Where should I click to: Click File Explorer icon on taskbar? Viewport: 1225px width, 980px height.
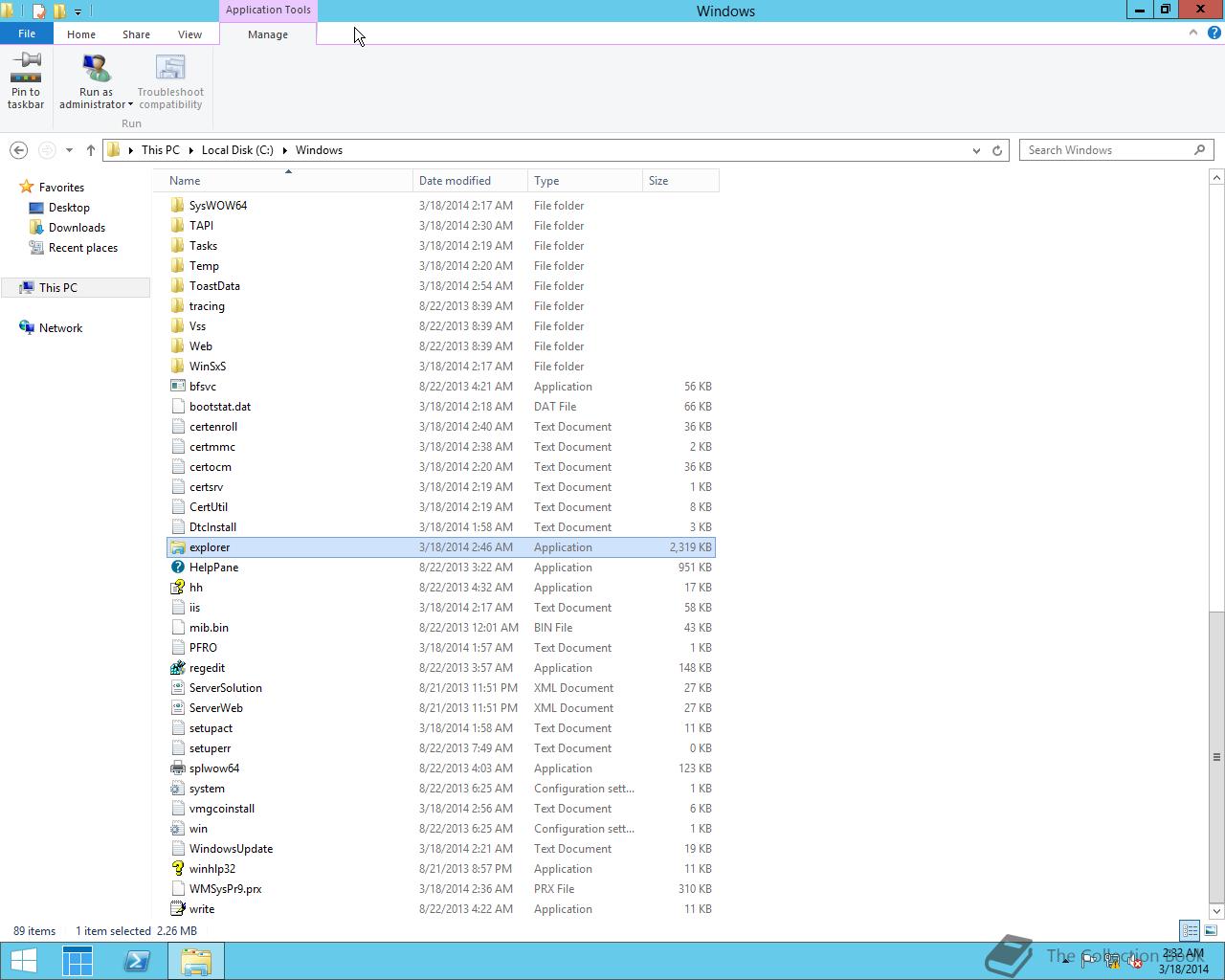click(x=196, y=961)
